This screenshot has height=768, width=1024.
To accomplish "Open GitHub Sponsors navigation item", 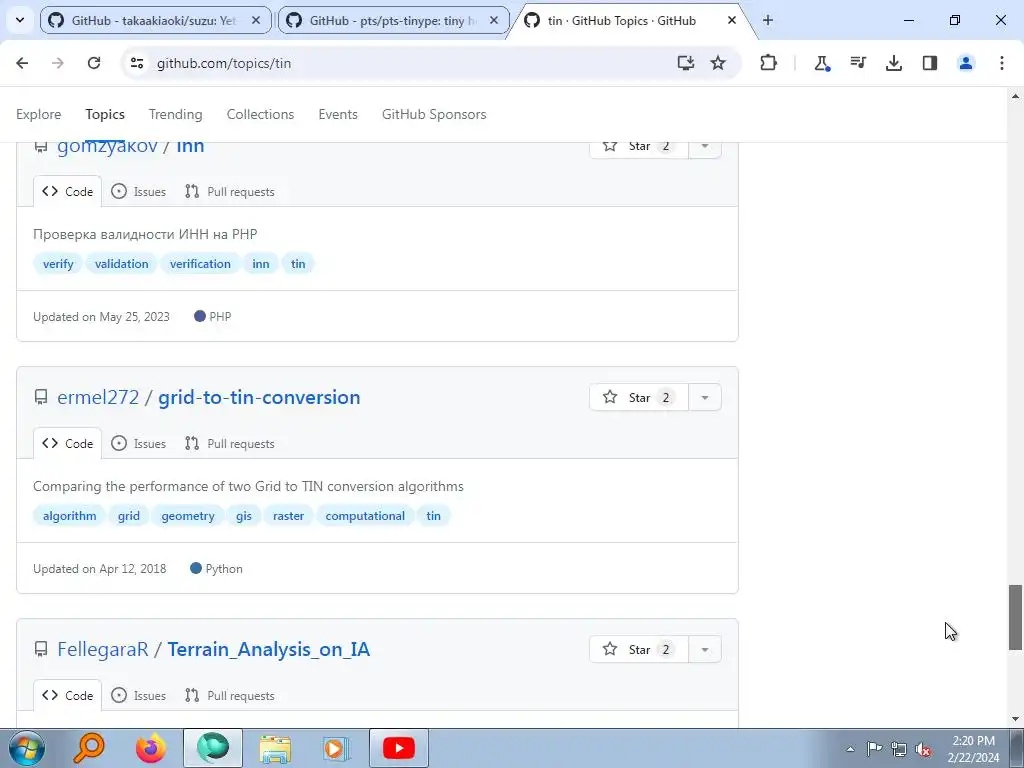I will click(x=434, y=114).
